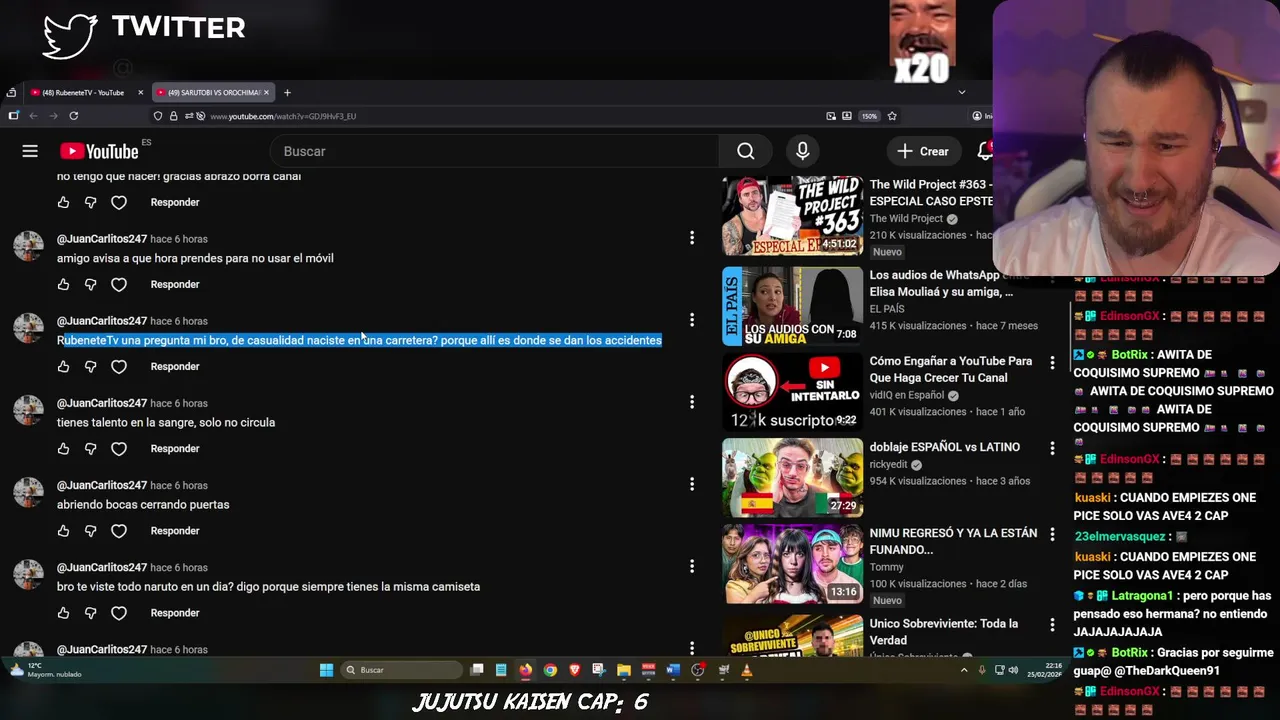This screenshot has height=720, width=1280.
Task: Open options for 'Unico Sobreviviente' video
Action: point(1052,624)
